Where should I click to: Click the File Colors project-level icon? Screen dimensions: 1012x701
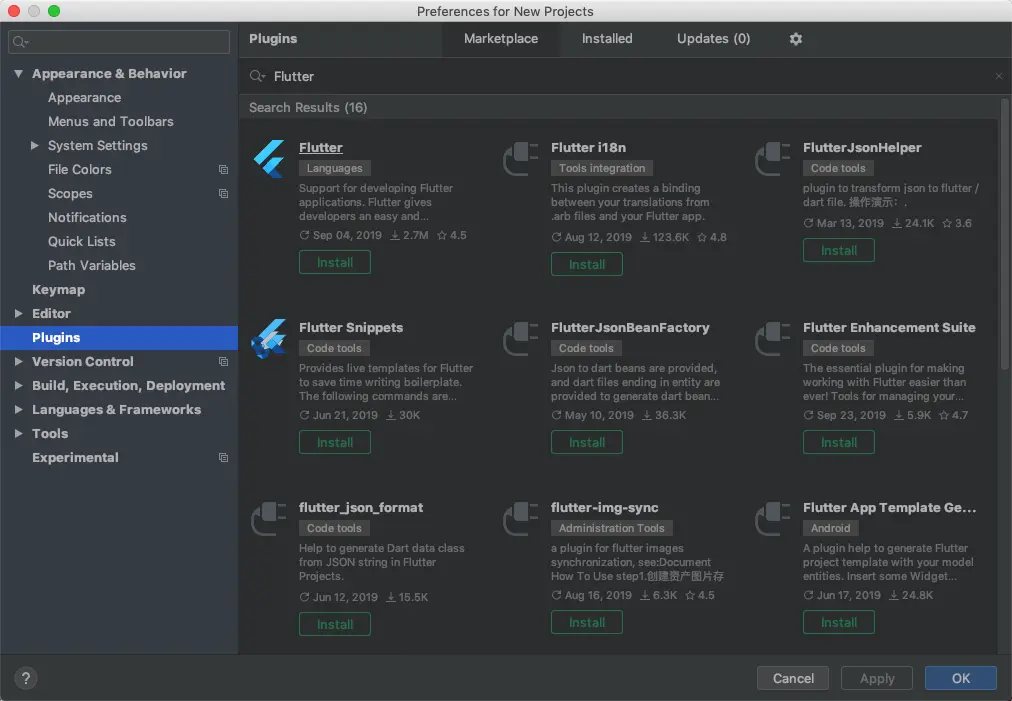[x=223, y=169]
